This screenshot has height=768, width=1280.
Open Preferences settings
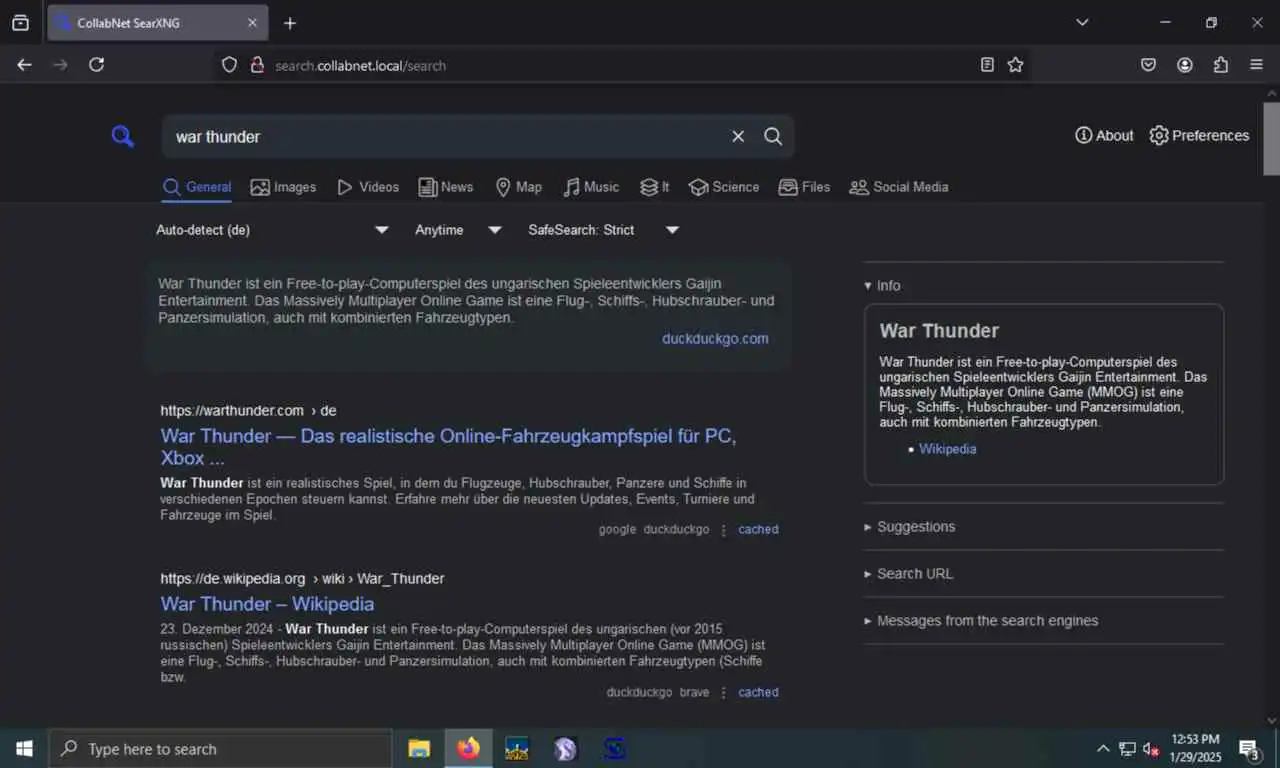(x=1199, y=135)
